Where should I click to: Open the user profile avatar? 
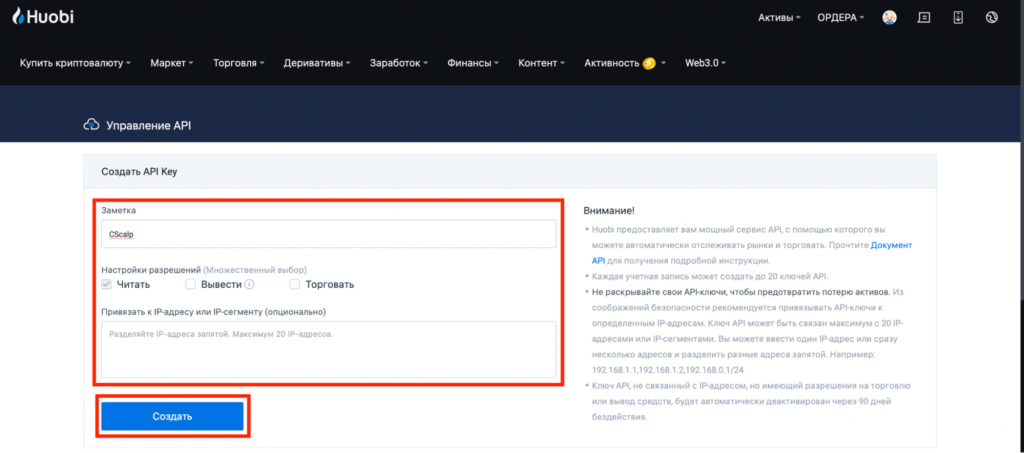click(x=889, y=18)
